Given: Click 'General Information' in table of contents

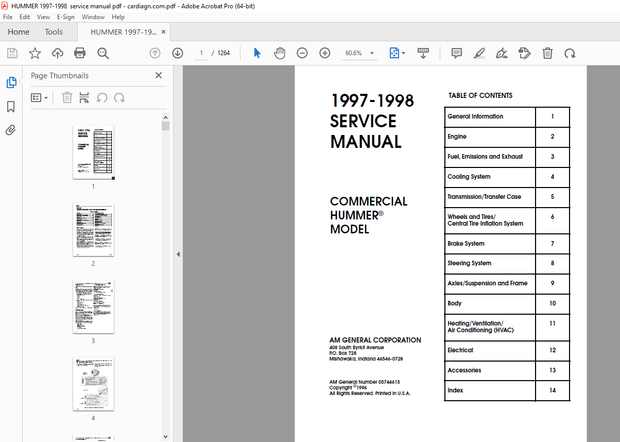Looking at the screenshot, I should pyautogui.click(x=475, y=116).
